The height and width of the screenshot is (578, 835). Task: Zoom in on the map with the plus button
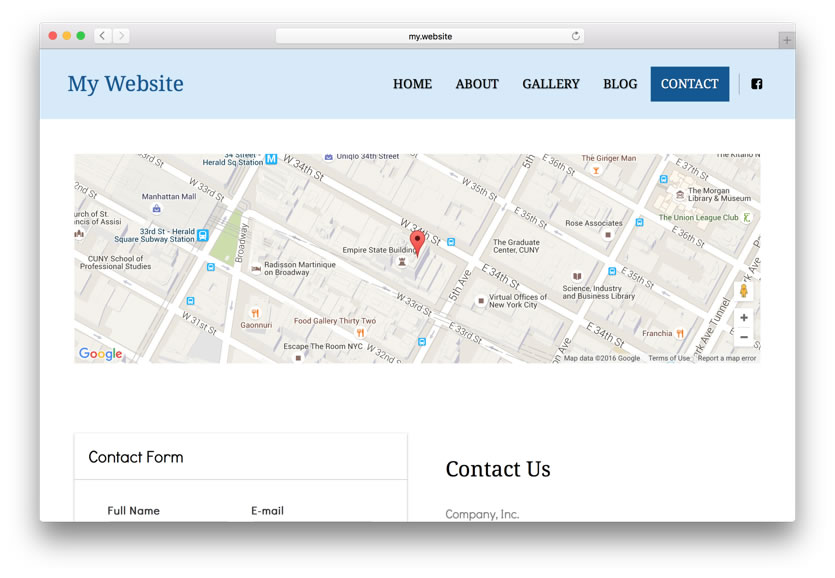744,318
